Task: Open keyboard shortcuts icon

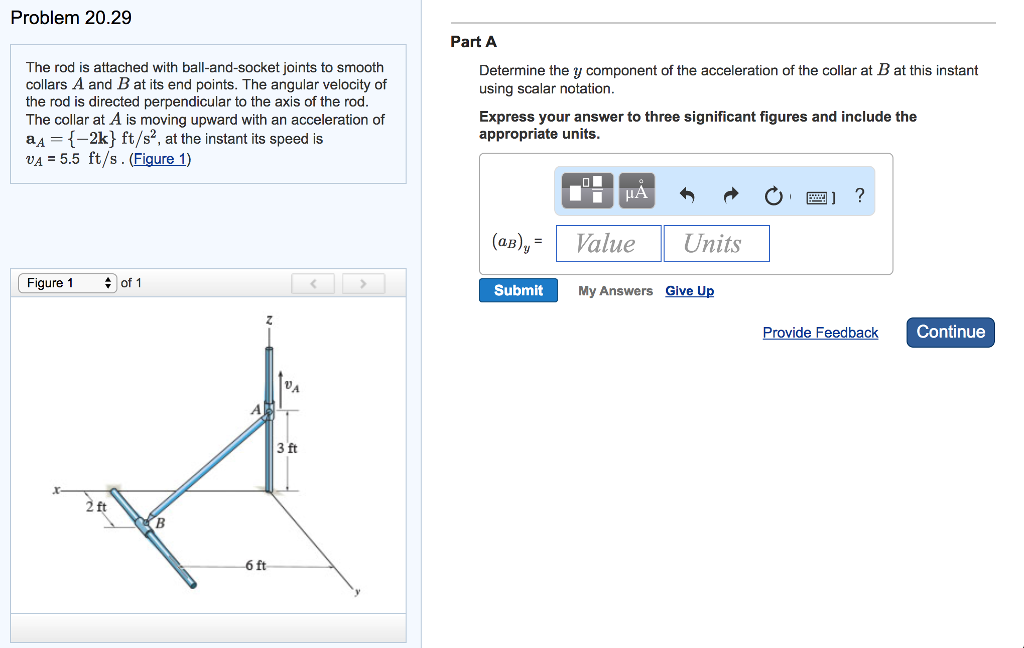Action: tap(820, 197)
